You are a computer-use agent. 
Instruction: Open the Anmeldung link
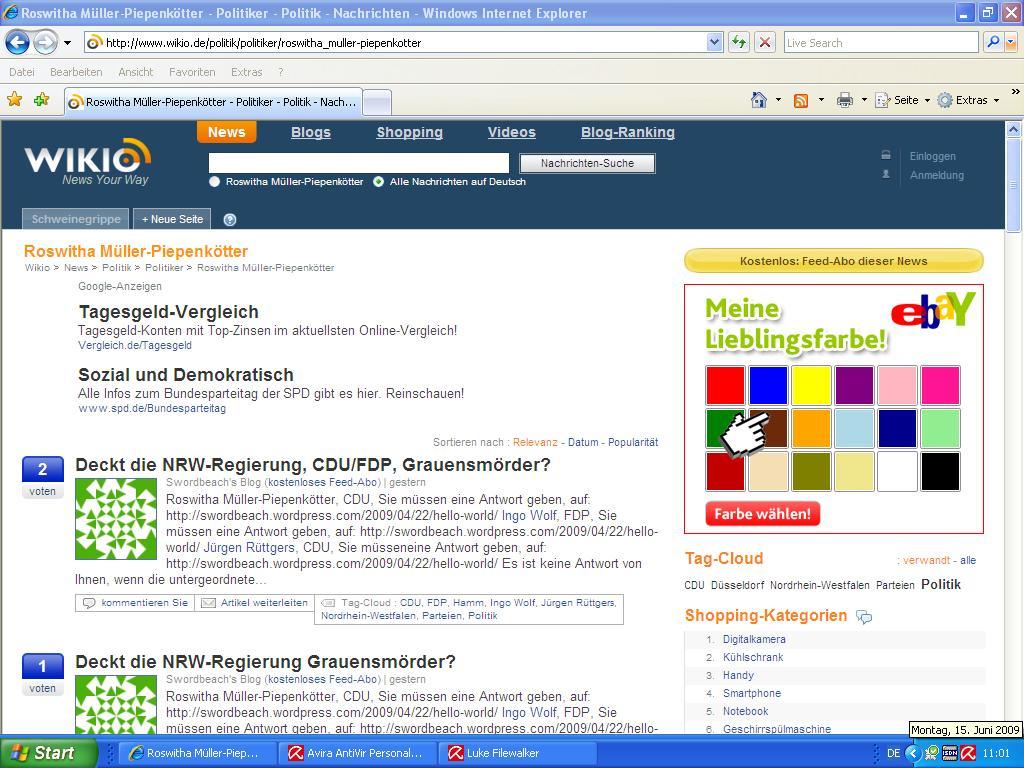pos(936,175)
